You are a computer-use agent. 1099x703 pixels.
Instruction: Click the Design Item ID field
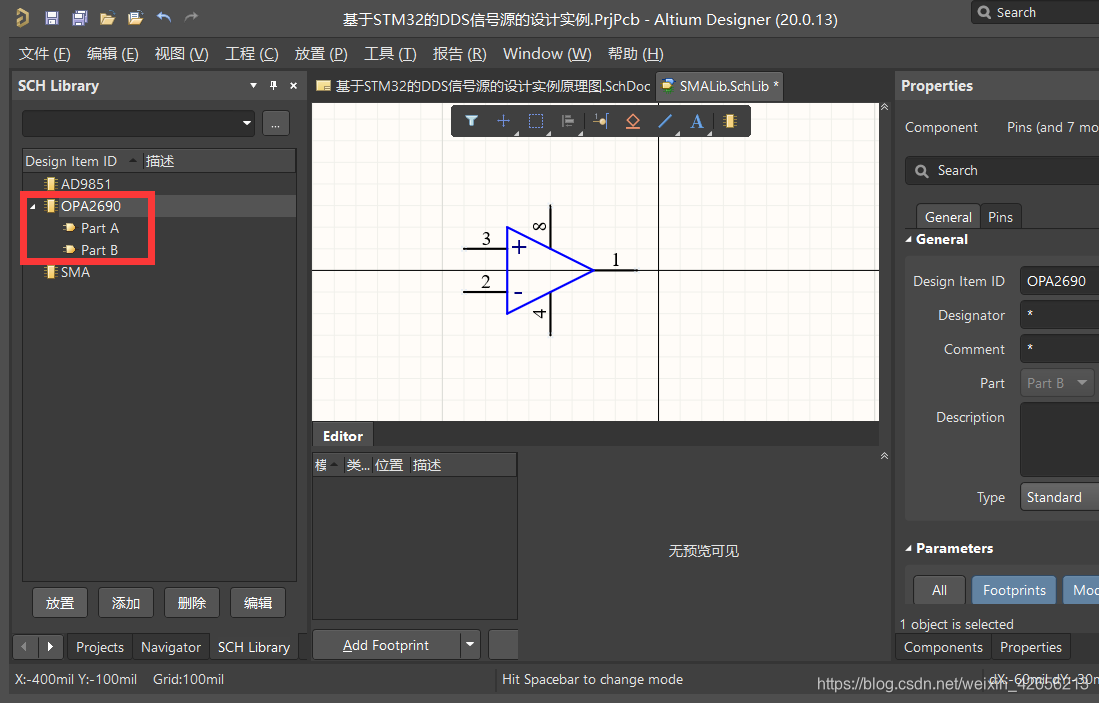click(x=1059, y=281)
